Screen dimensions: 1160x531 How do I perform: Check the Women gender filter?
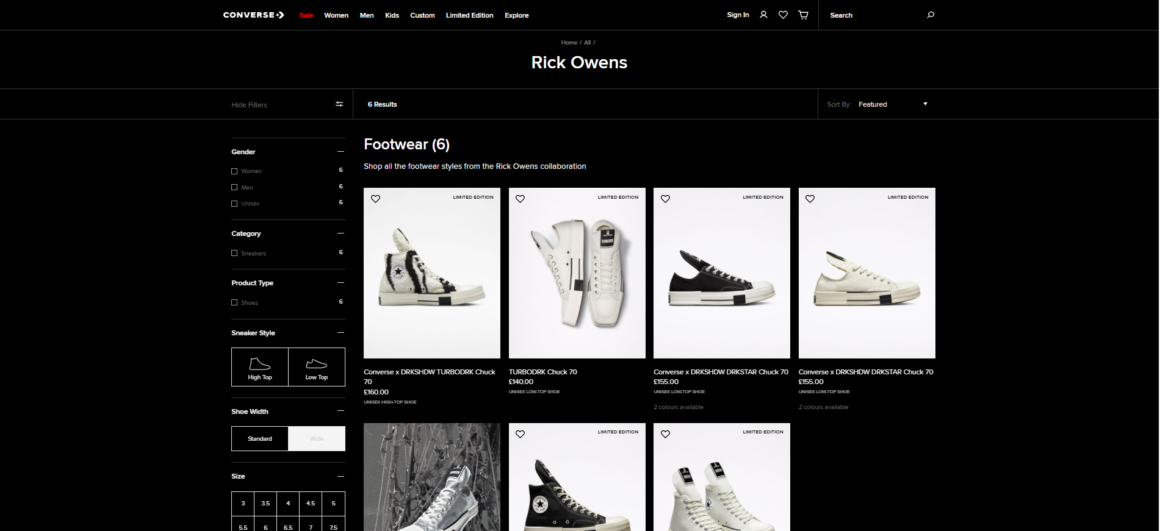point(234,171)
